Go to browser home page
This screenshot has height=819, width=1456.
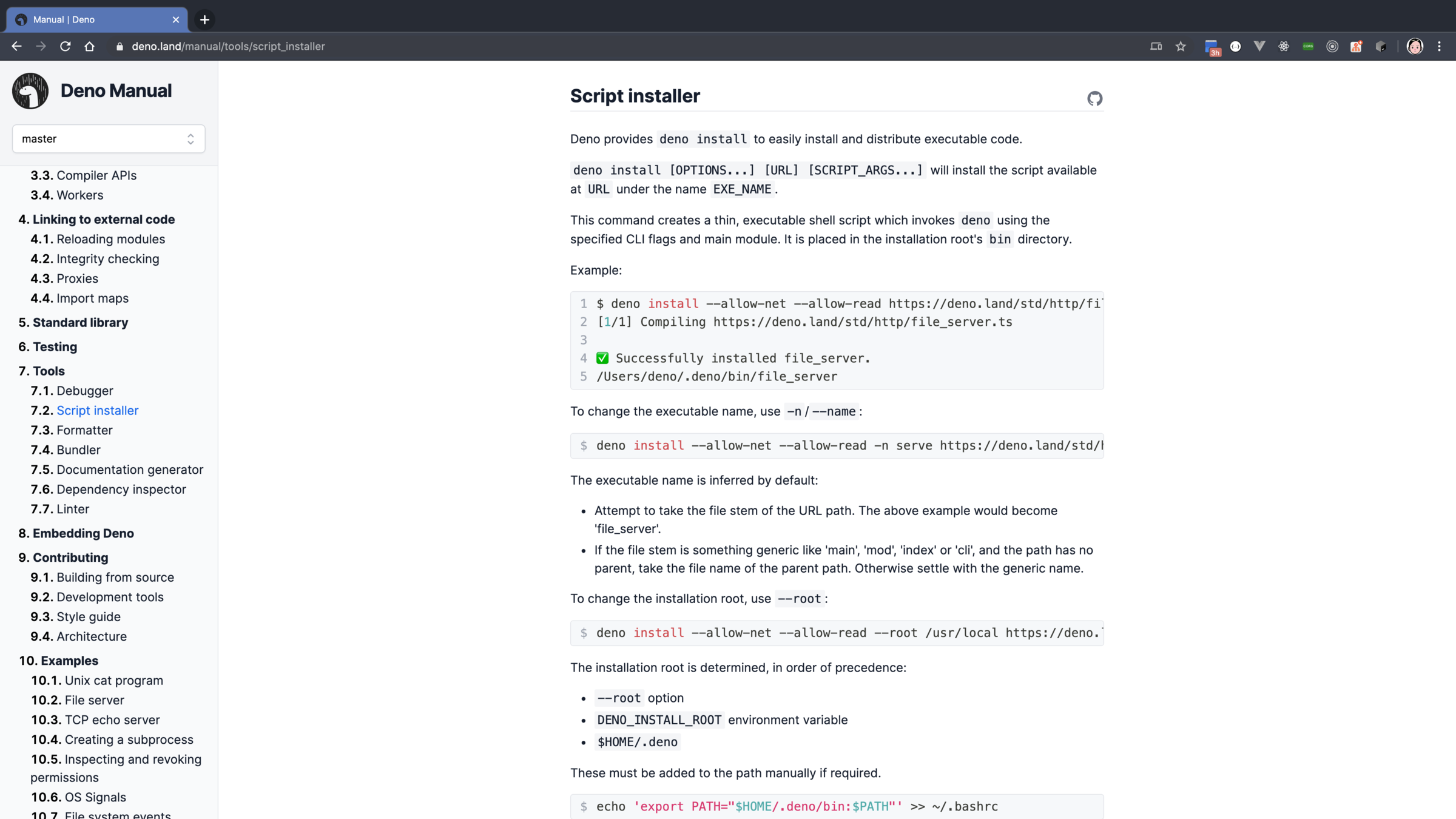89,46
